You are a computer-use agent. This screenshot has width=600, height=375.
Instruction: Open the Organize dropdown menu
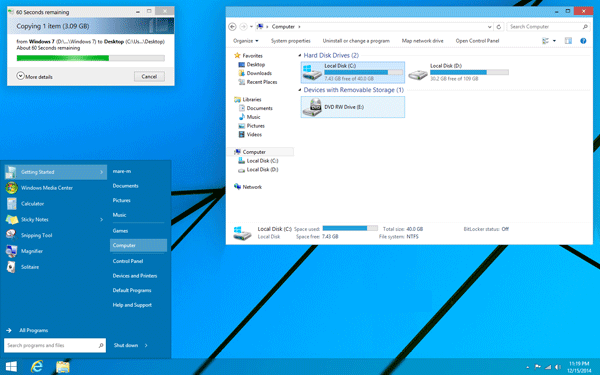click(246, 41)
